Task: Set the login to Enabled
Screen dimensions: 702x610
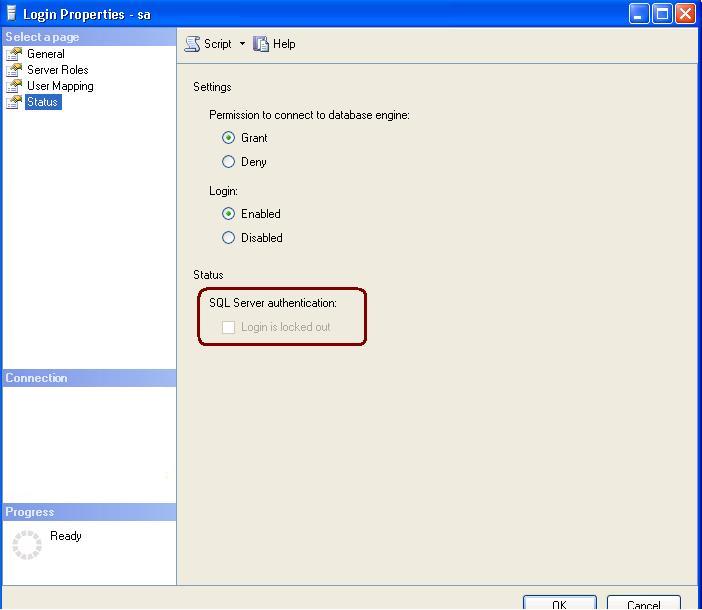Action: [228, 214]
